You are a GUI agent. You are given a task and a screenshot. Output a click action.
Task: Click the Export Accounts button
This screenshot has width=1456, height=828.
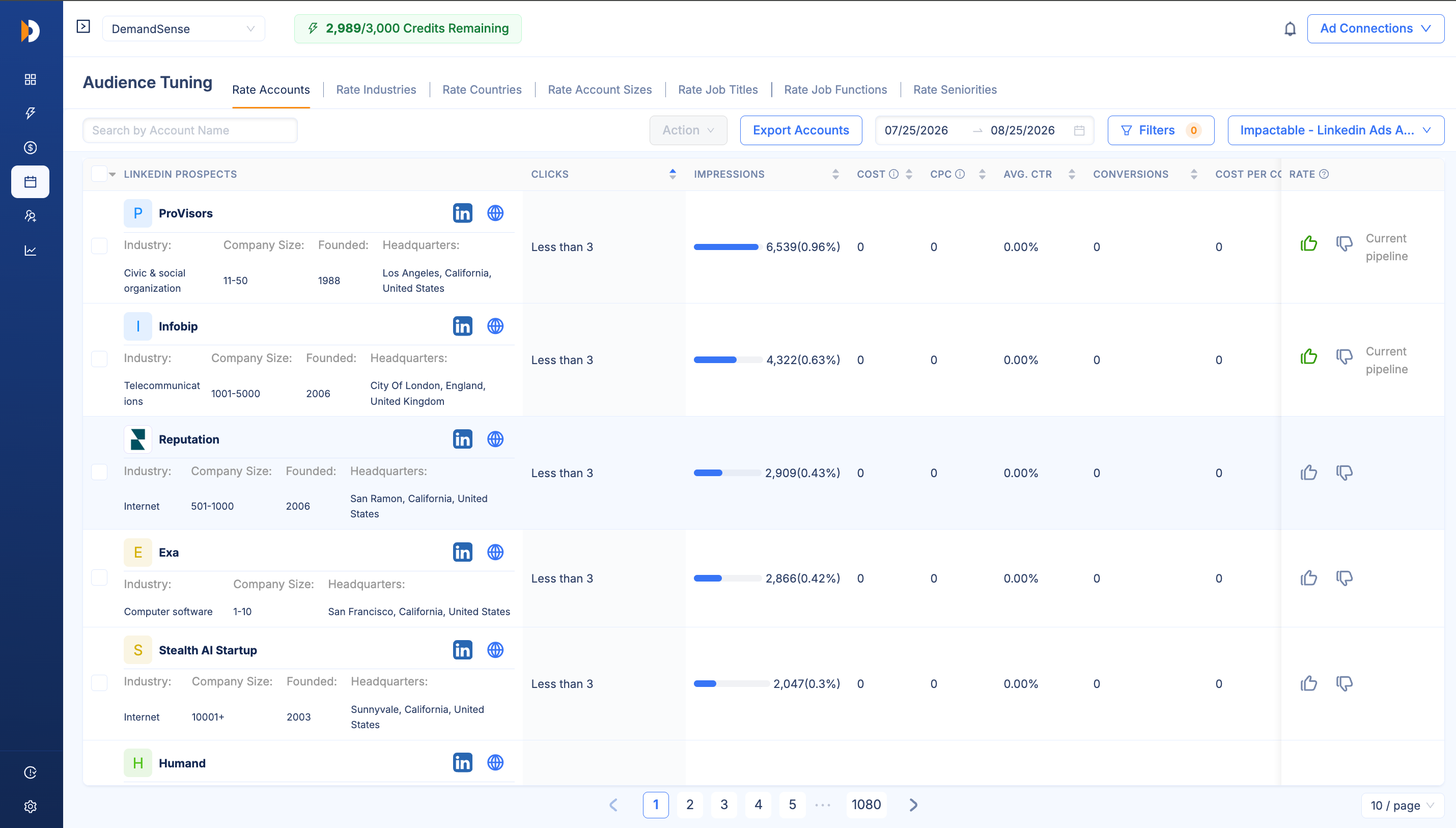pos(800,130)
